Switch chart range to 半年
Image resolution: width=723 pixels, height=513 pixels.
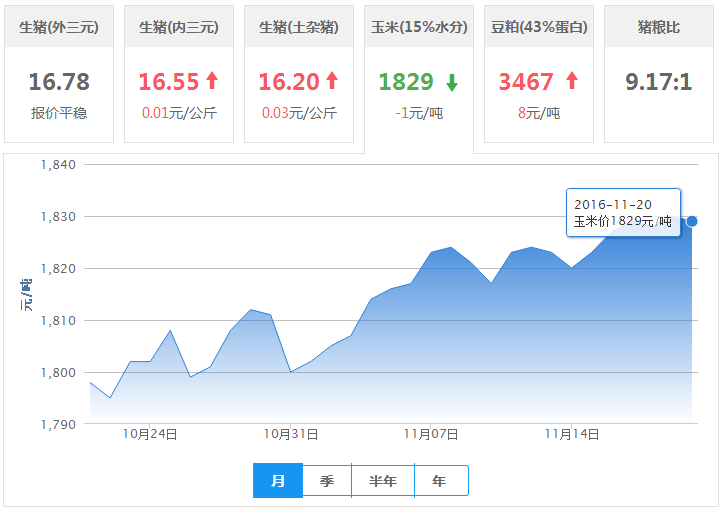click(x=383, y=481)
